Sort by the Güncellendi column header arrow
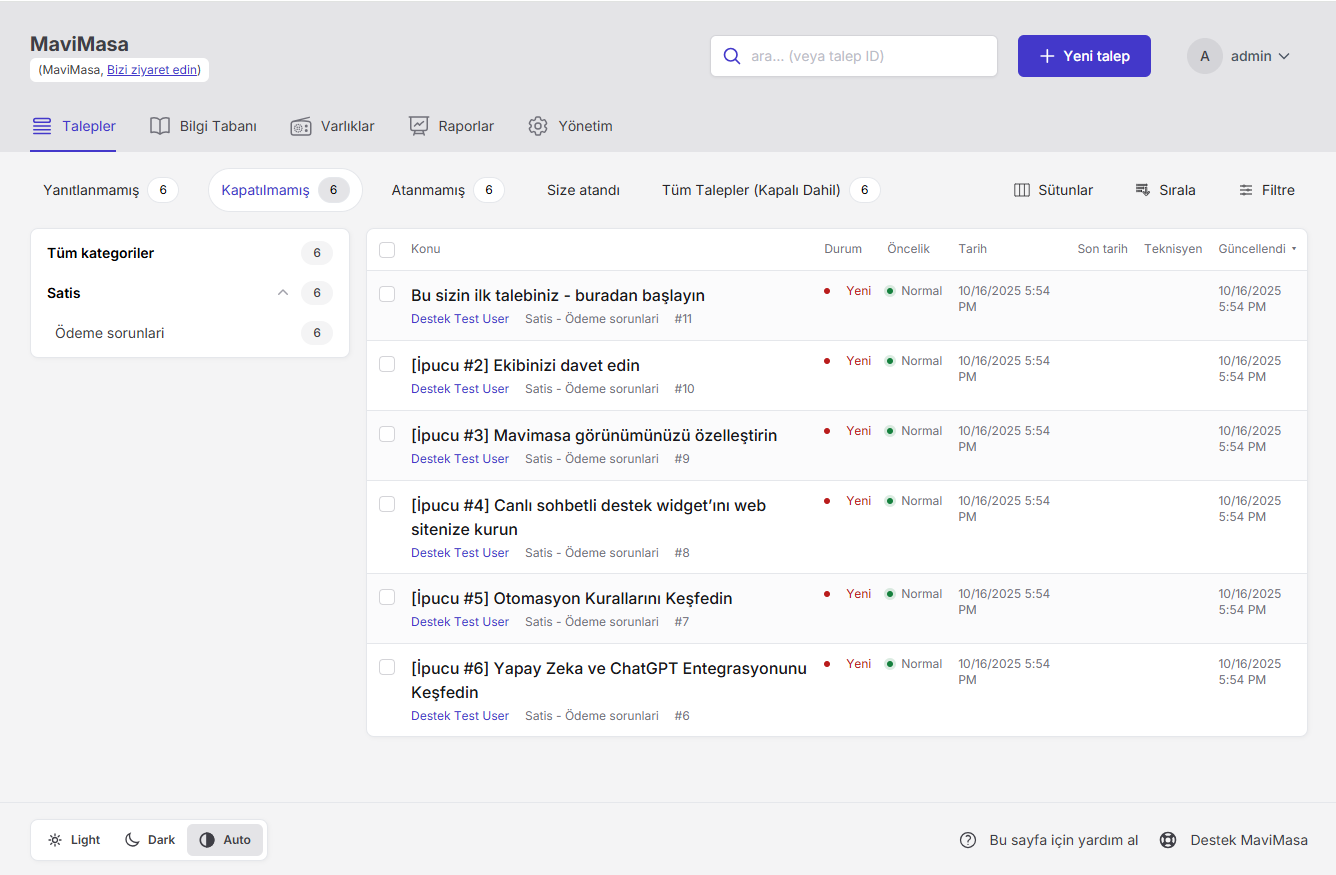The width and height of the screenshot is (1336, 875). [1294, 249]
